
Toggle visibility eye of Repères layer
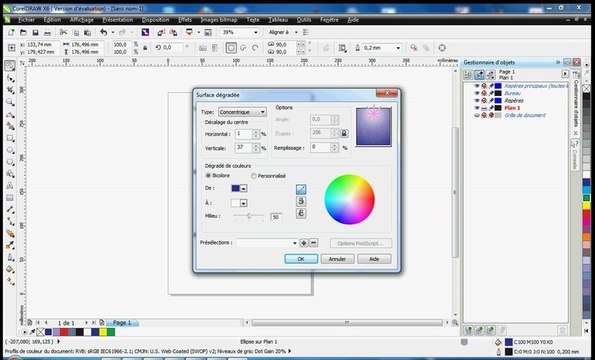[x=477, y=101]
